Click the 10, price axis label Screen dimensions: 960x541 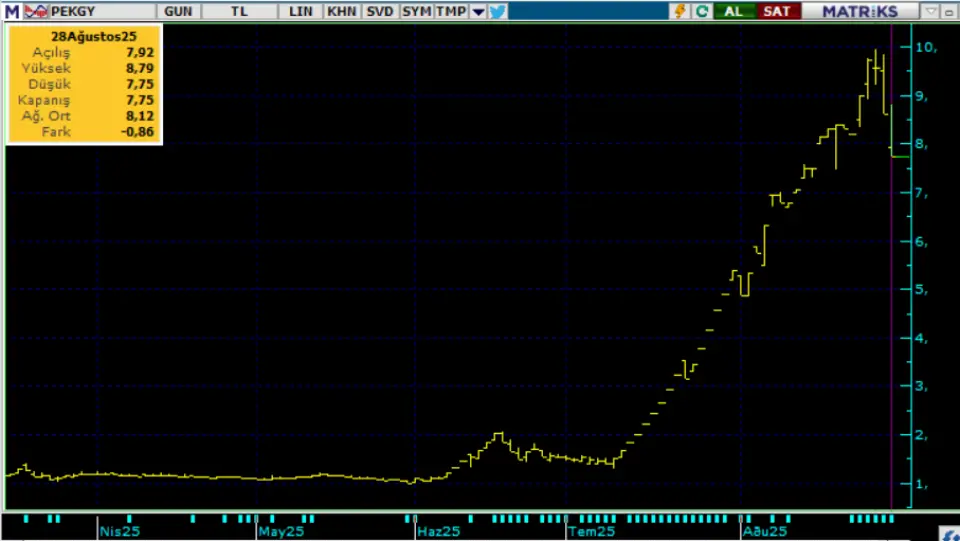pos(926,47)
